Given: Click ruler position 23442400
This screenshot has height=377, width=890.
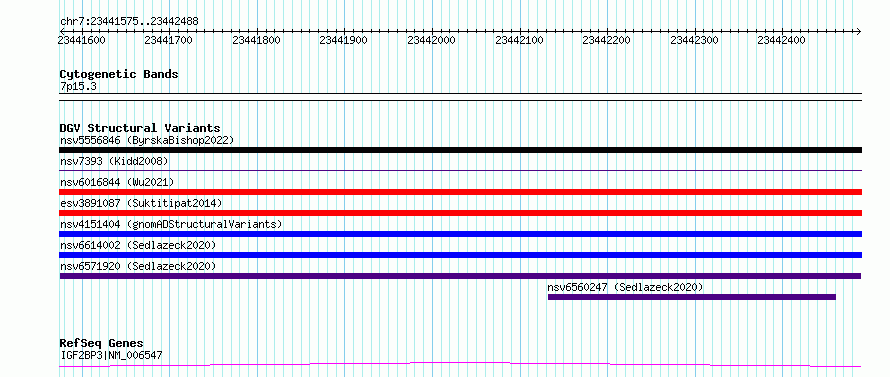Looking at the screenshot, I should pyautogui.click(x=782, y=40).
